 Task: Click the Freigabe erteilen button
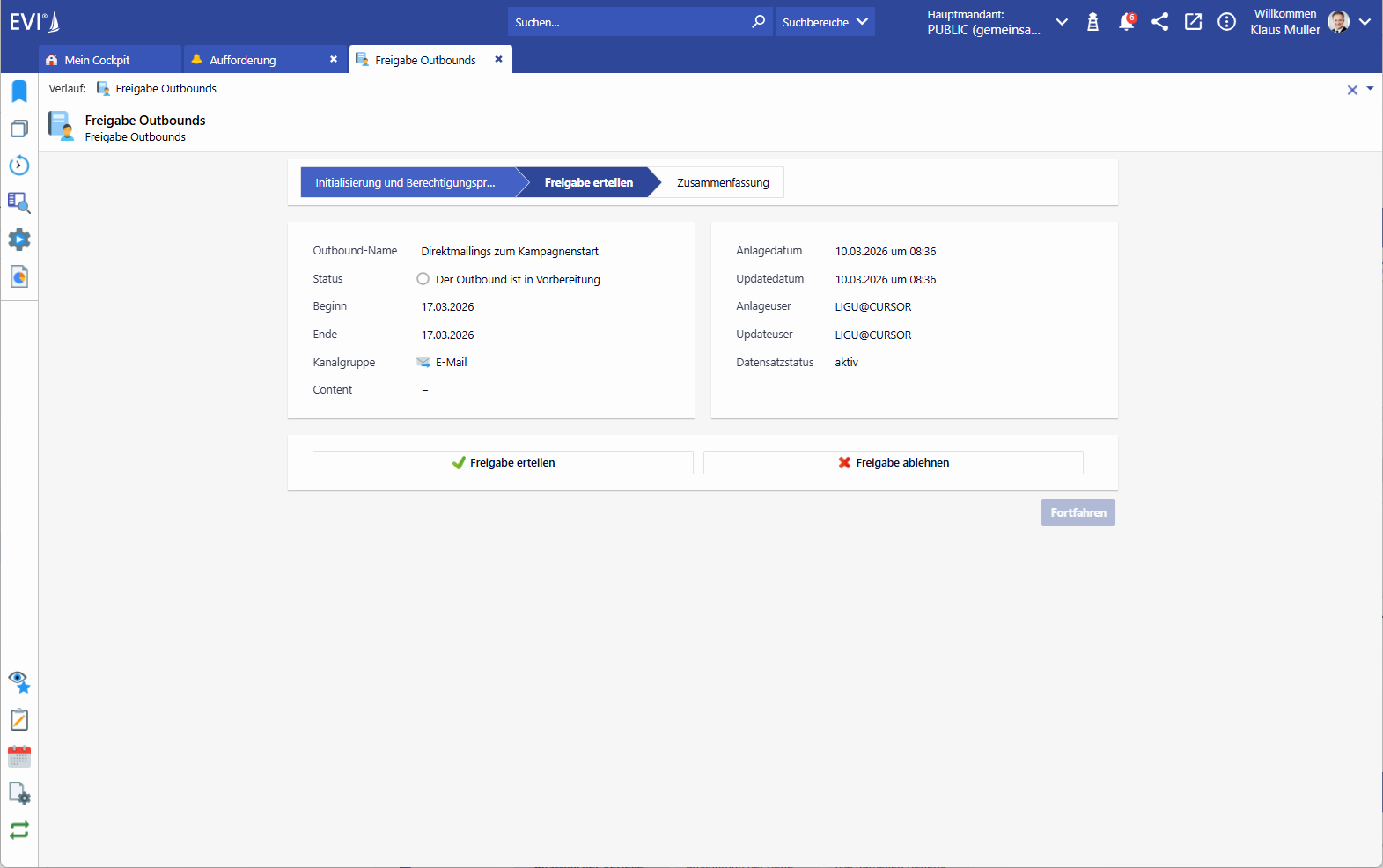tap(503, 463)
